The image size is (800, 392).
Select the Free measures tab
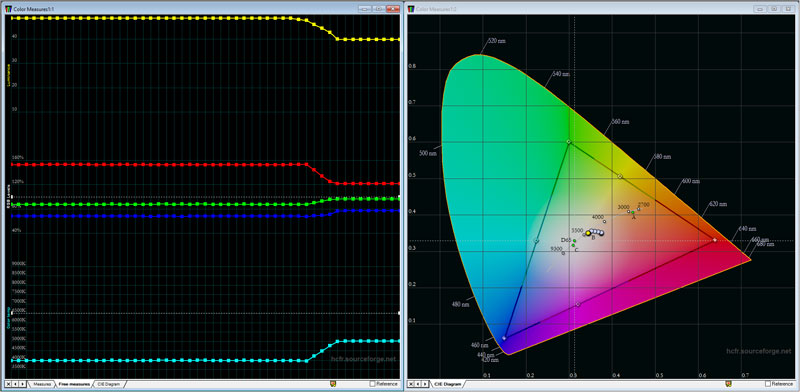(74, 383)
